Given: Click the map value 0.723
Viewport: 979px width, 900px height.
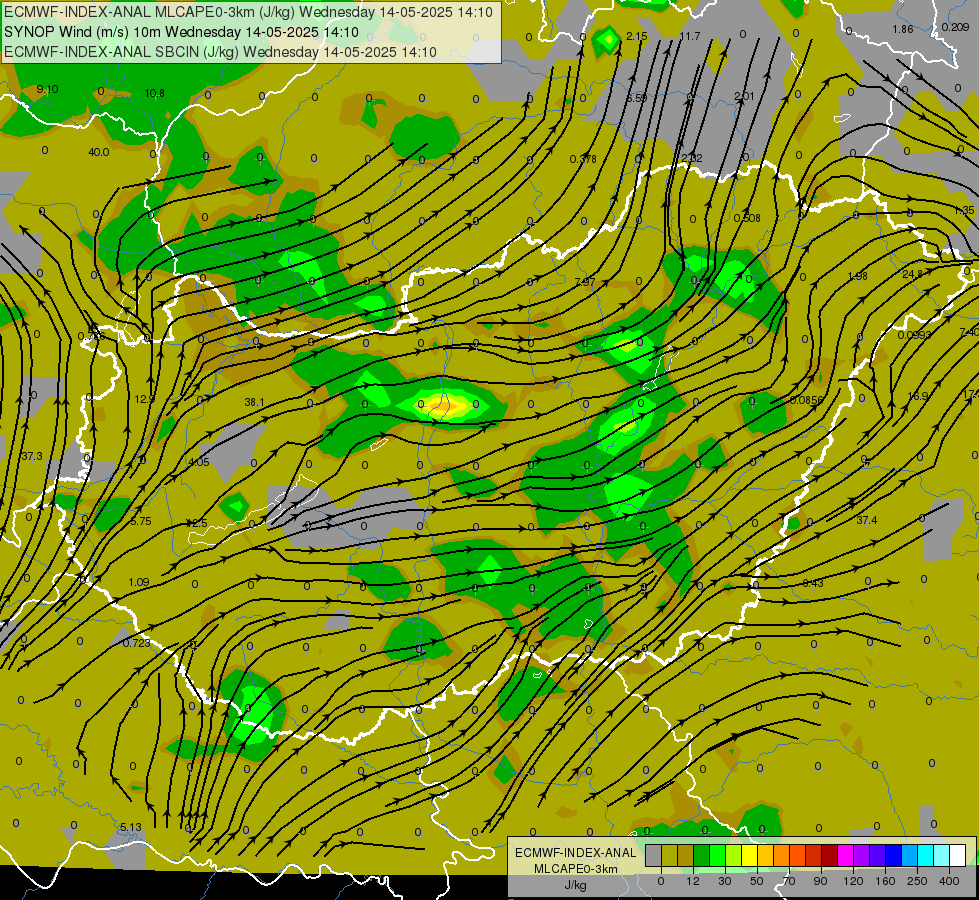Looking at the screenshot, I should point(136,643).
